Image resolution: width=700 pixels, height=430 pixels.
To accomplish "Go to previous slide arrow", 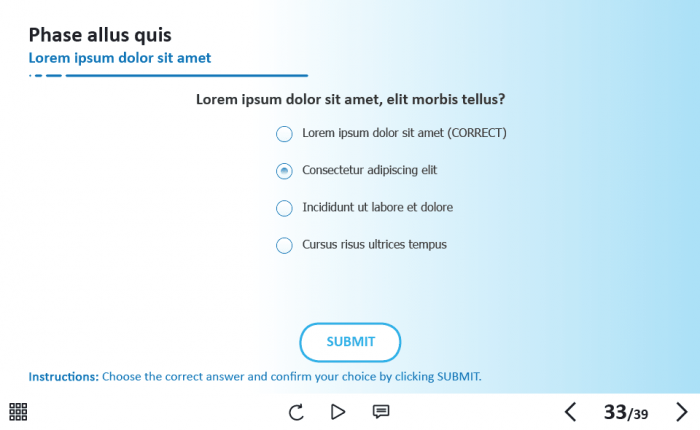I will click(x=570, y=412).
